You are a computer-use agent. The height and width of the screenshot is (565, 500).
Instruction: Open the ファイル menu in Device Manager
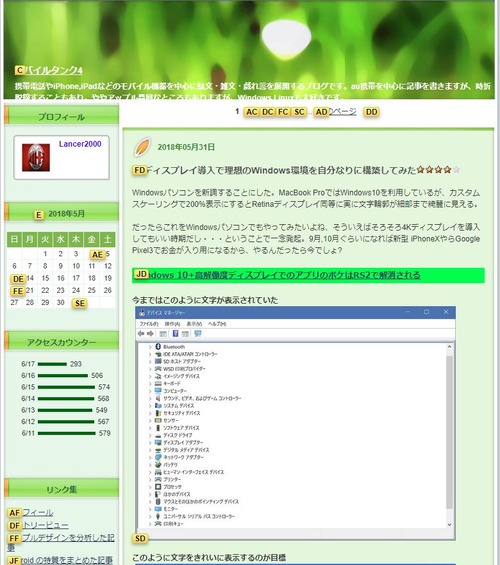pos(149,324)
